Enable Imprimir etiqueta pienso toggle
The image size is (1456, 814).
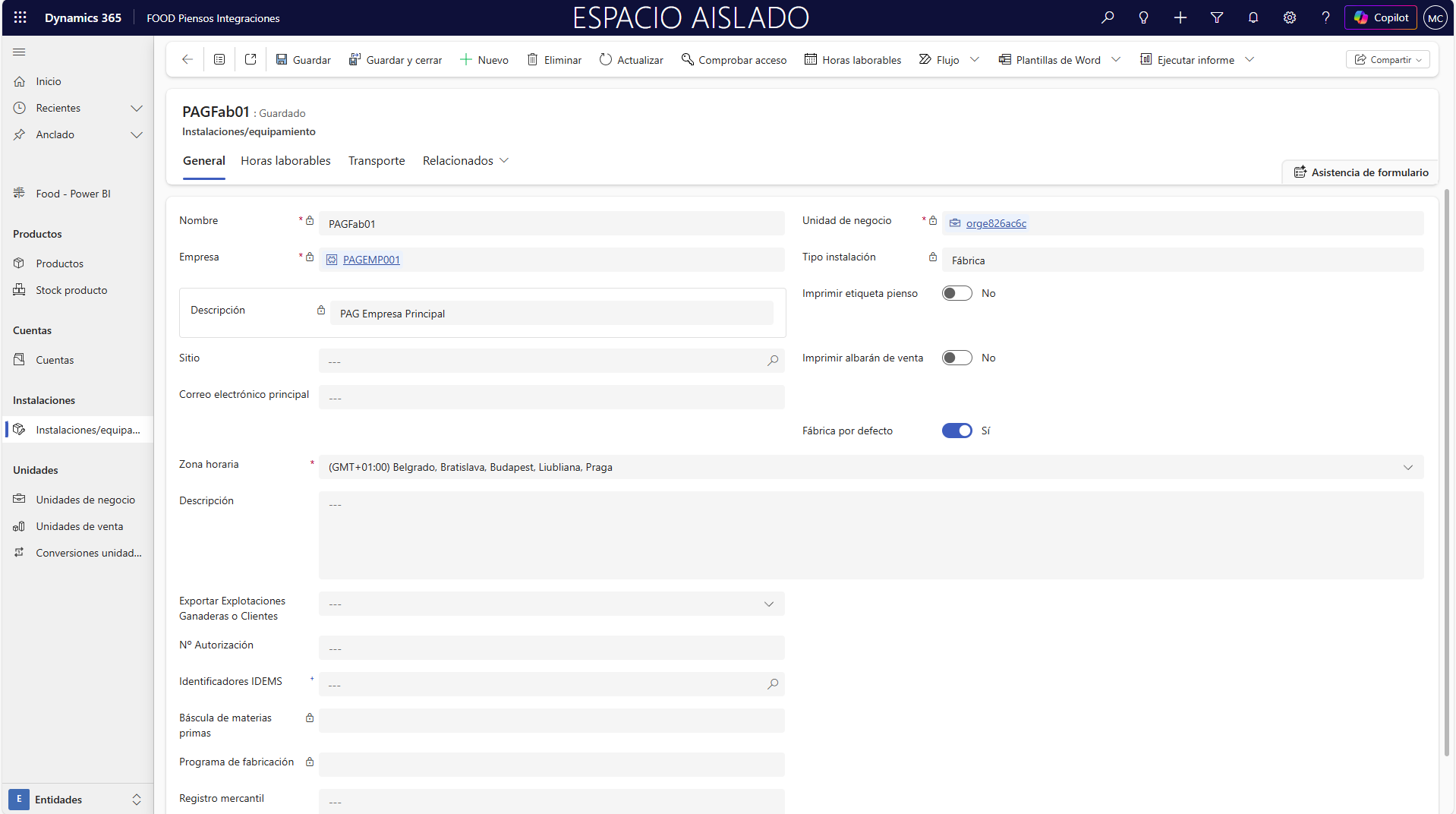click(956, 293)
